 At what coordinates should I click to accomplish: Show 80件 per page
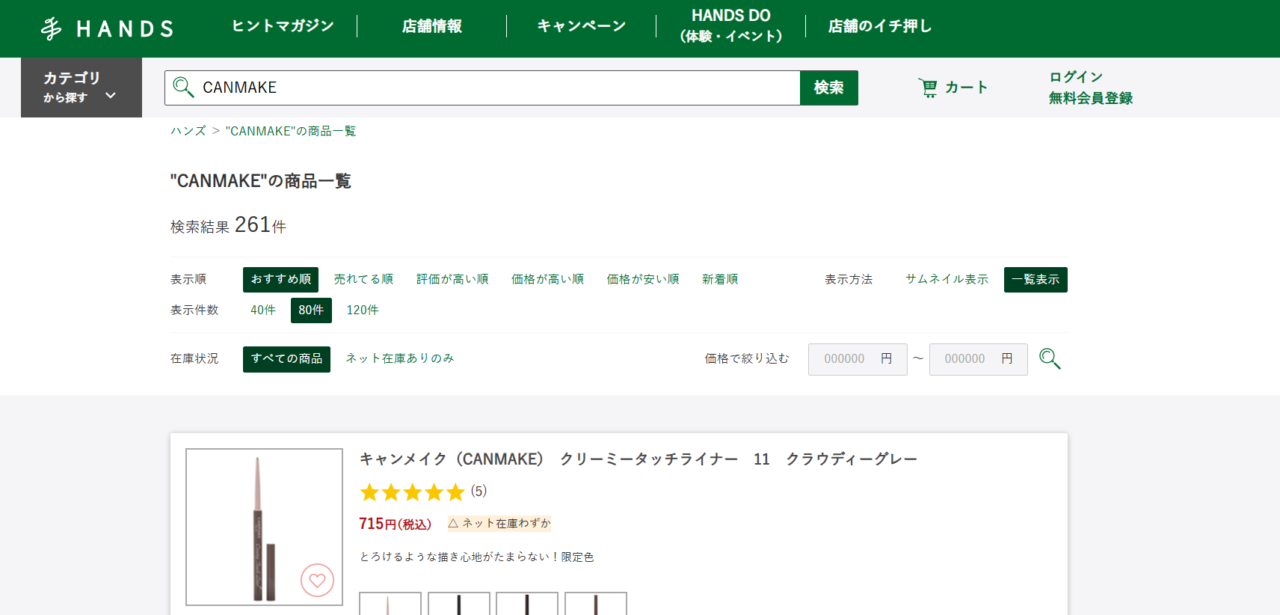311,310
